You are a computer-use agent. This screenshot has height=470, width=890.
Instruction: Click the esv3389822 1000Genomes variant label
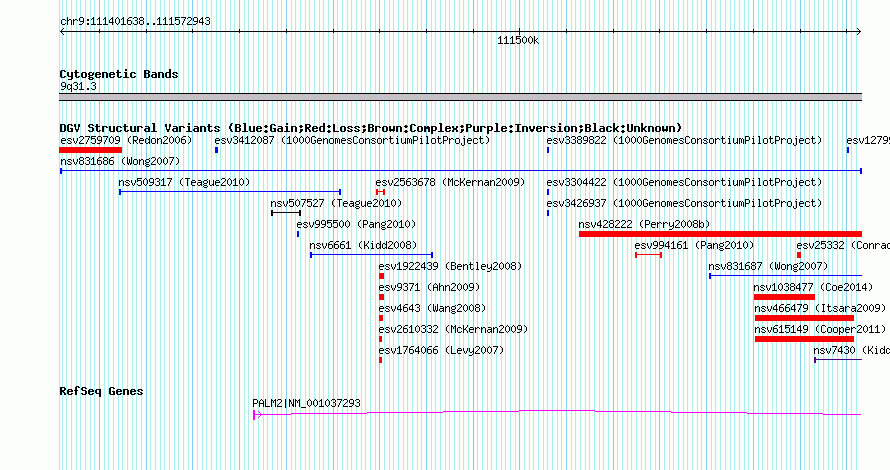(x=684, y=140)
